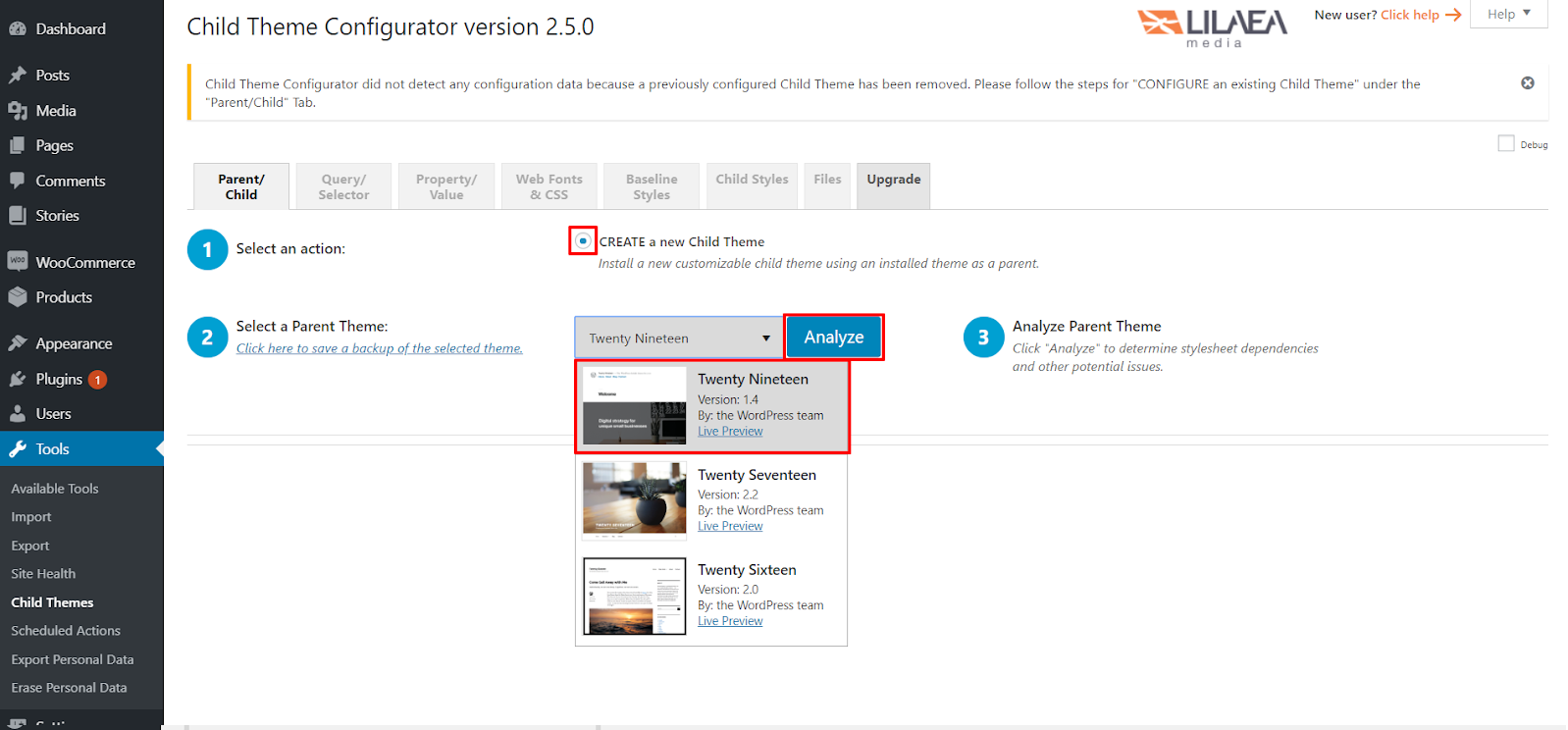1568x730 pixels.
Task: Go to the Appearance menu label
Action: 74,344
